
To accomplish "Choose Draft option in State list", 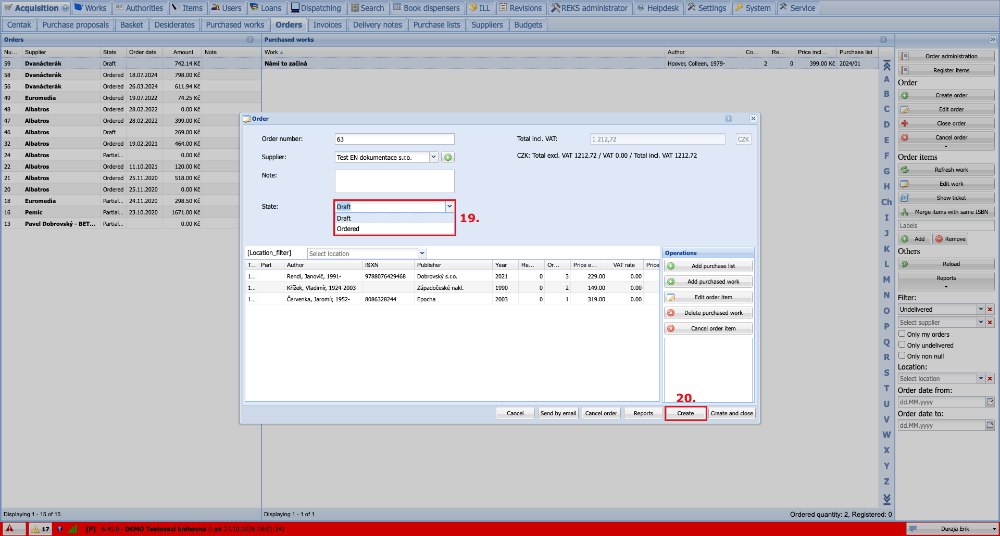I will pyautogui.click(x=395, y=218).
